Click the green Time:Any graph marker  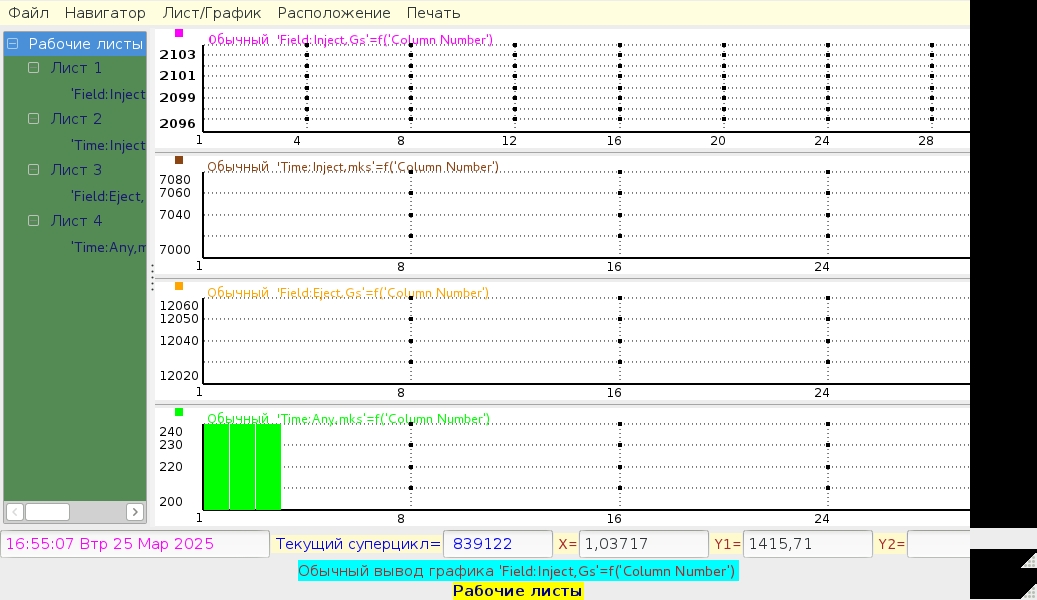pos(179,412)
